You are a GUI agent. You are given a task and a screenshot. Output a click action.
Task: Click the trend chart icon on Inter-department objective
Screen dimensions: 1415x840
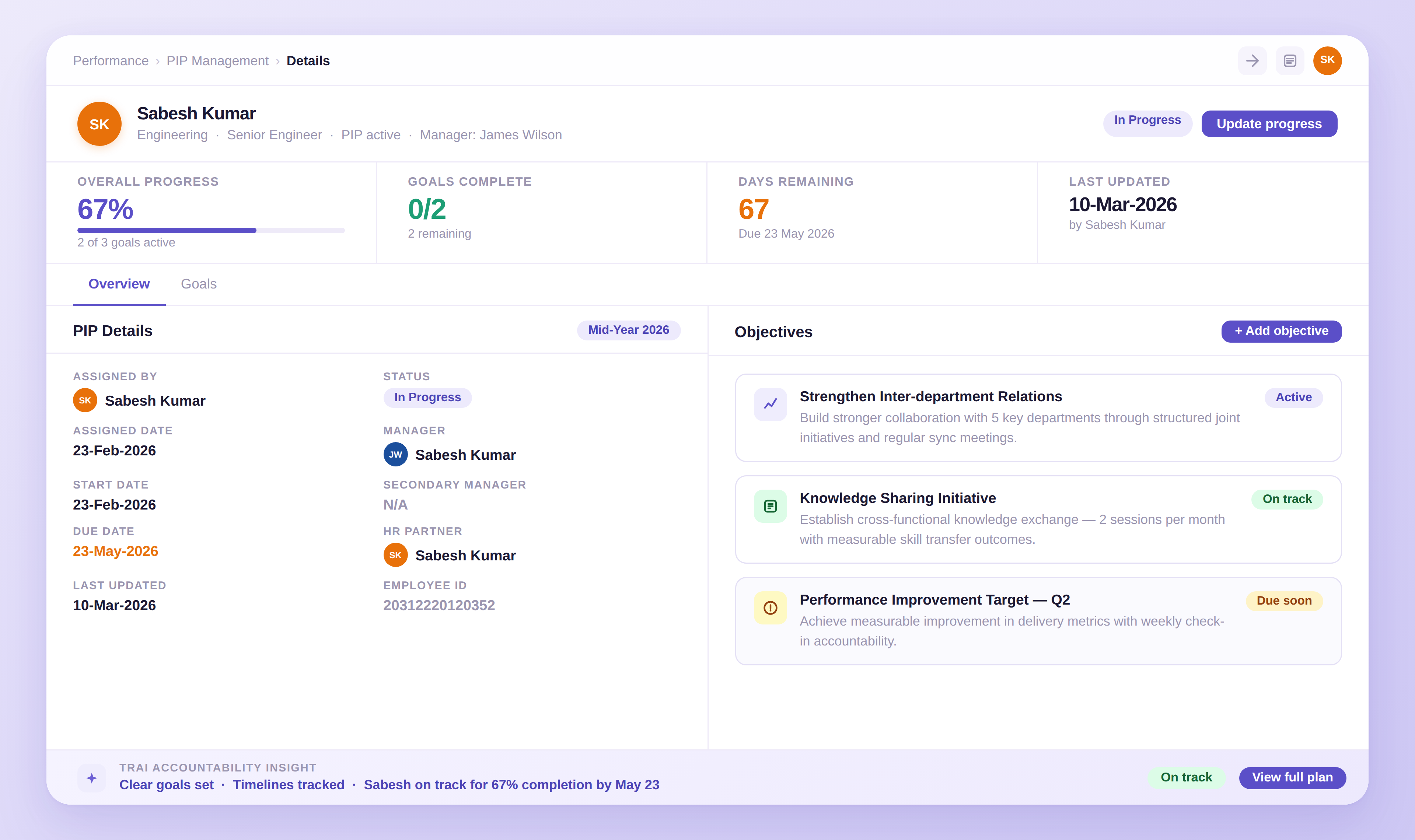click(x=770, y=404)
